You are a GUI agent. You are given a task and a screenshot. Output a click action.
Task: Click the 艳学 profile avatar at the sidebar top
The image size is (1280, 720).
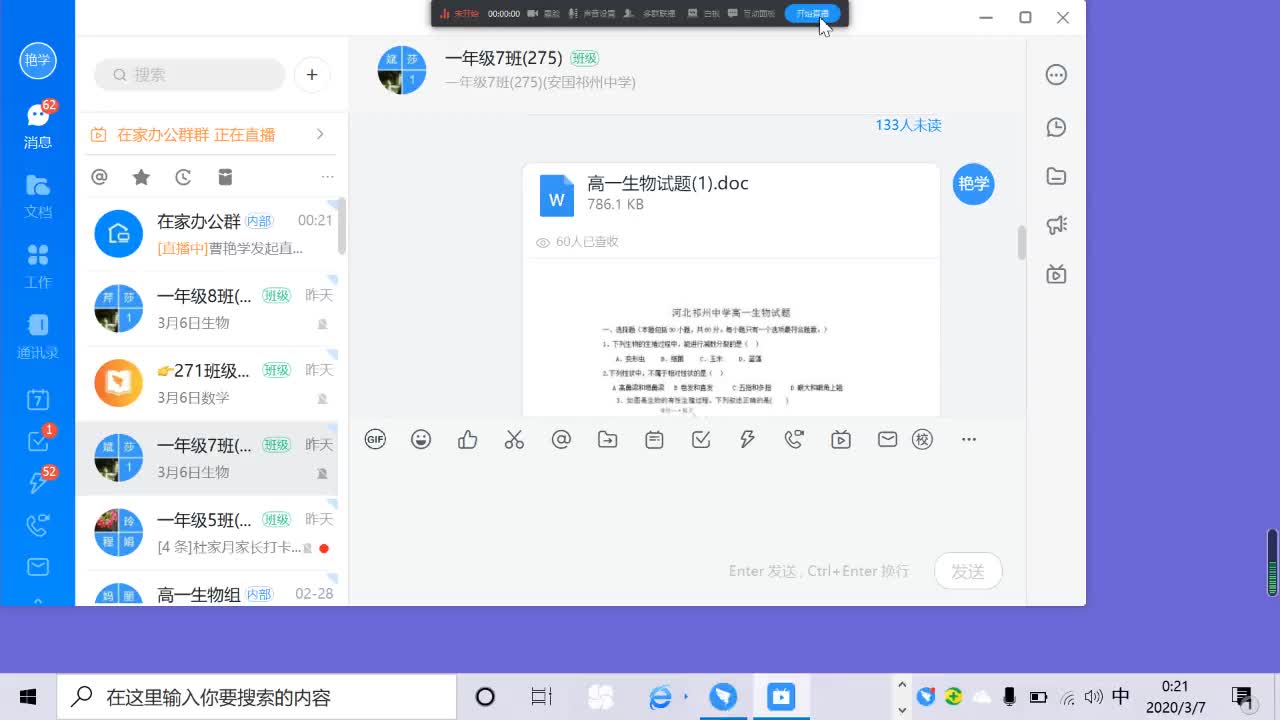click(x=38, y=60)
